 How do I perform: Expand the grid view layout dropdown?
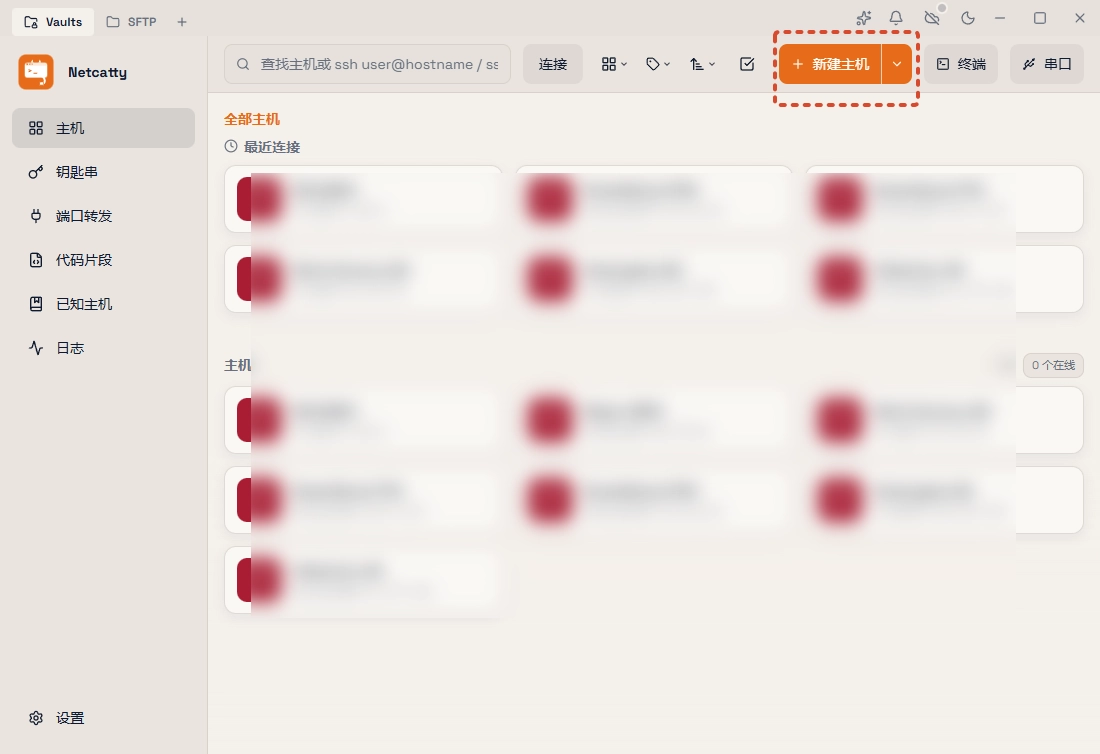pyautogui.click(x=614, y=64)
